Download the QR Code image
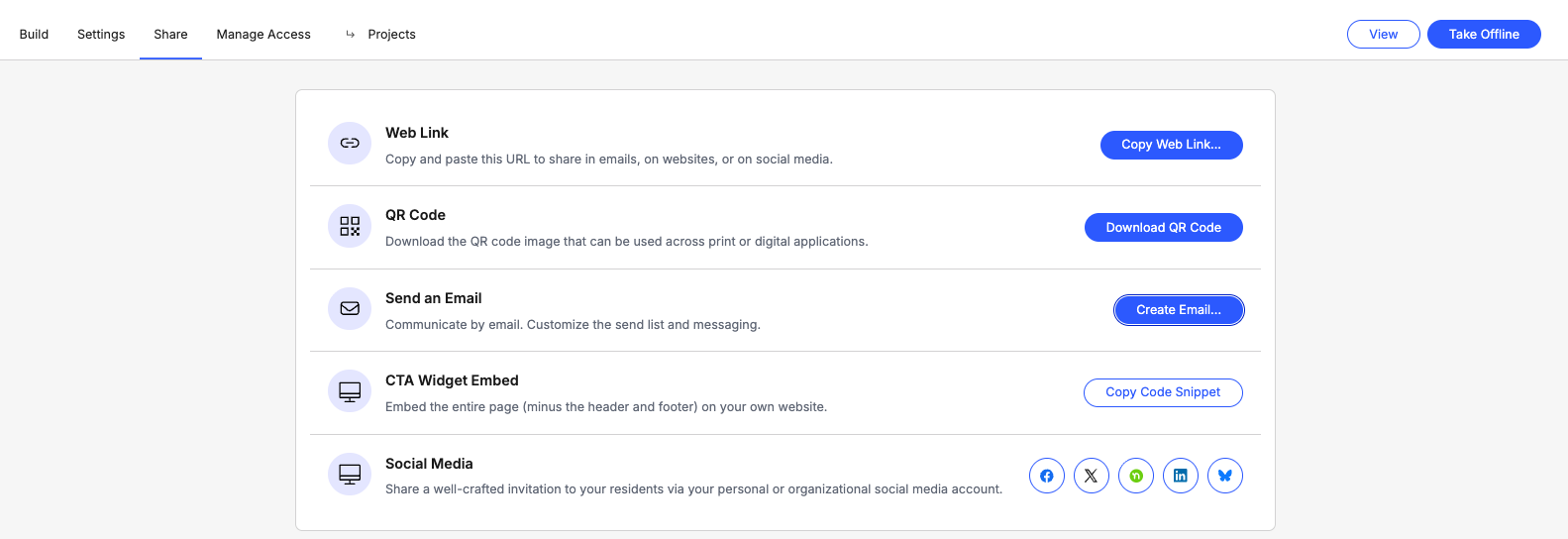The image size is (1568, 539). coord(1163,227)
